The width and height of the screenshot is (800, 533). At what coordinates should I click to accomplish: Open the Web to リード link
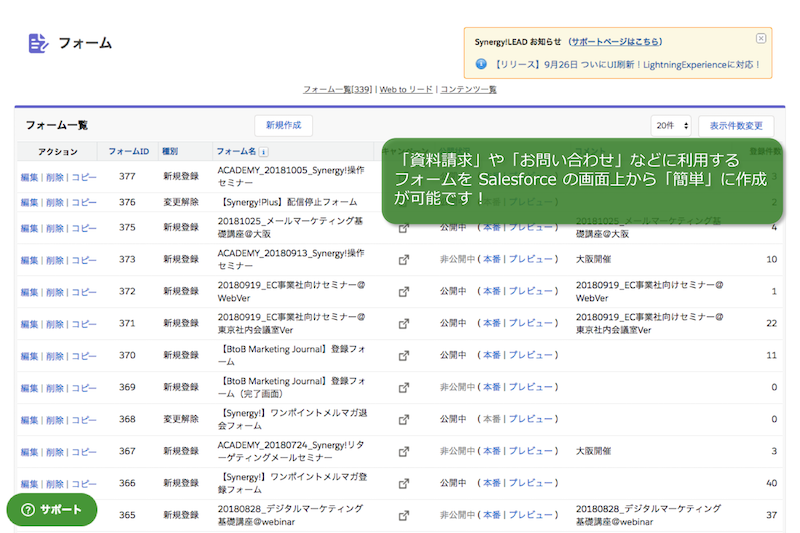click(406, 89)
